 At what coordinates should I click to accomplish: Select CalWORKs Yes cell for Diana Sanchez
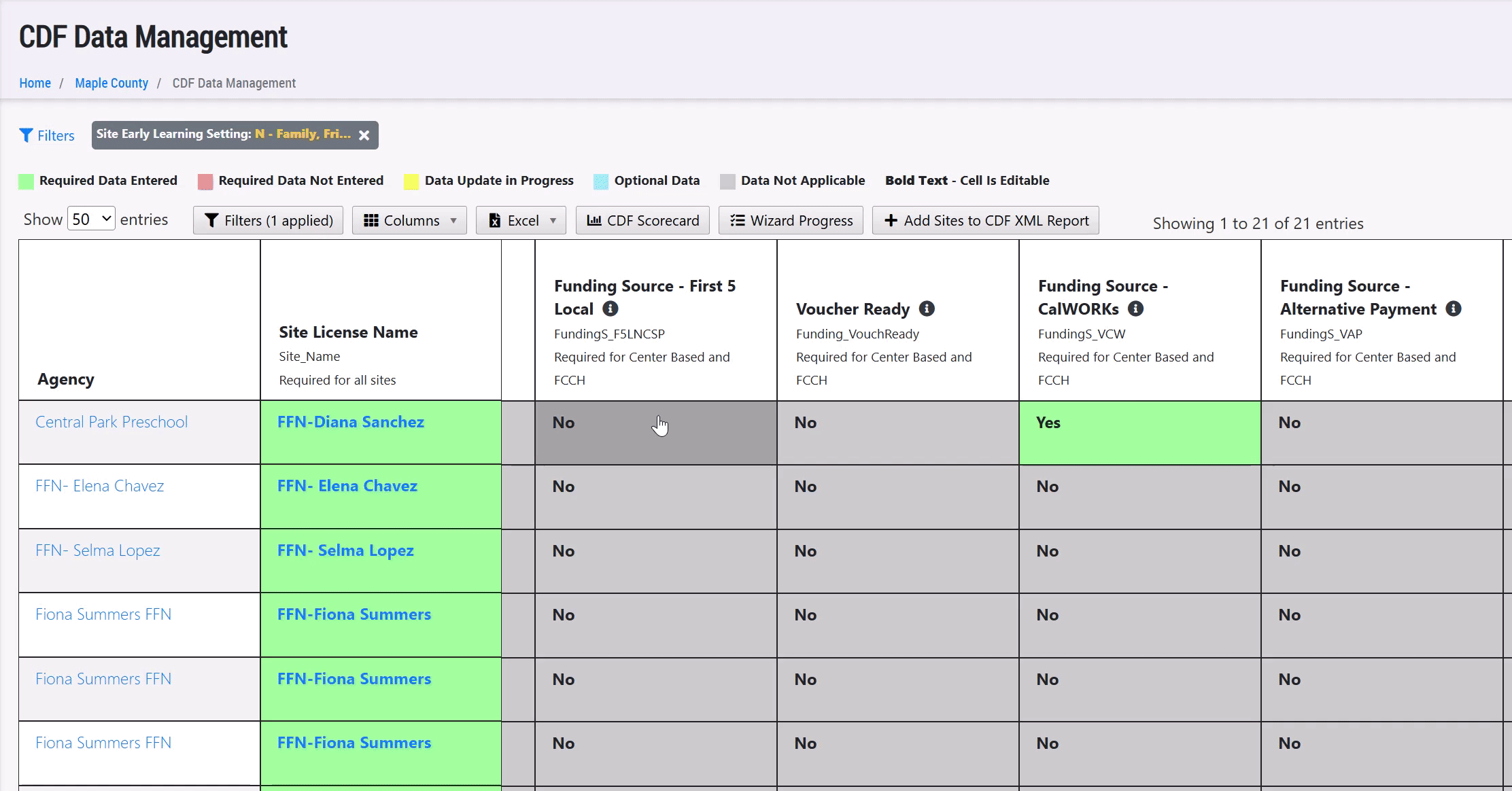coord(1140,433)
